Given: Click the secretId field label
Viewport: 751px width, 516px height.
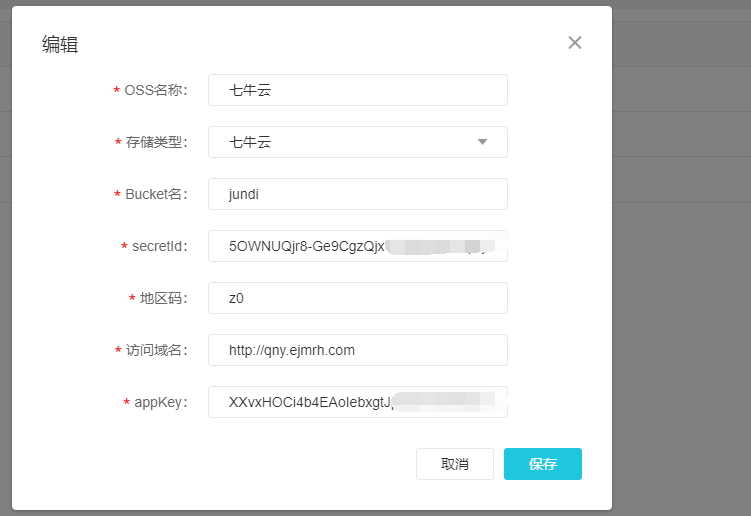Looking at the screenshot, I should pos(159,247).
